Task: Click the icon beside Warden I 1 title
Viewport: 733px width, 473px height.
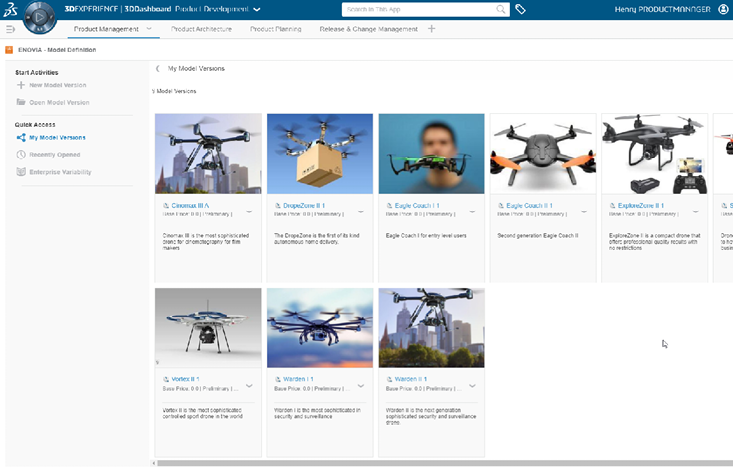Action: click(278, 380)
